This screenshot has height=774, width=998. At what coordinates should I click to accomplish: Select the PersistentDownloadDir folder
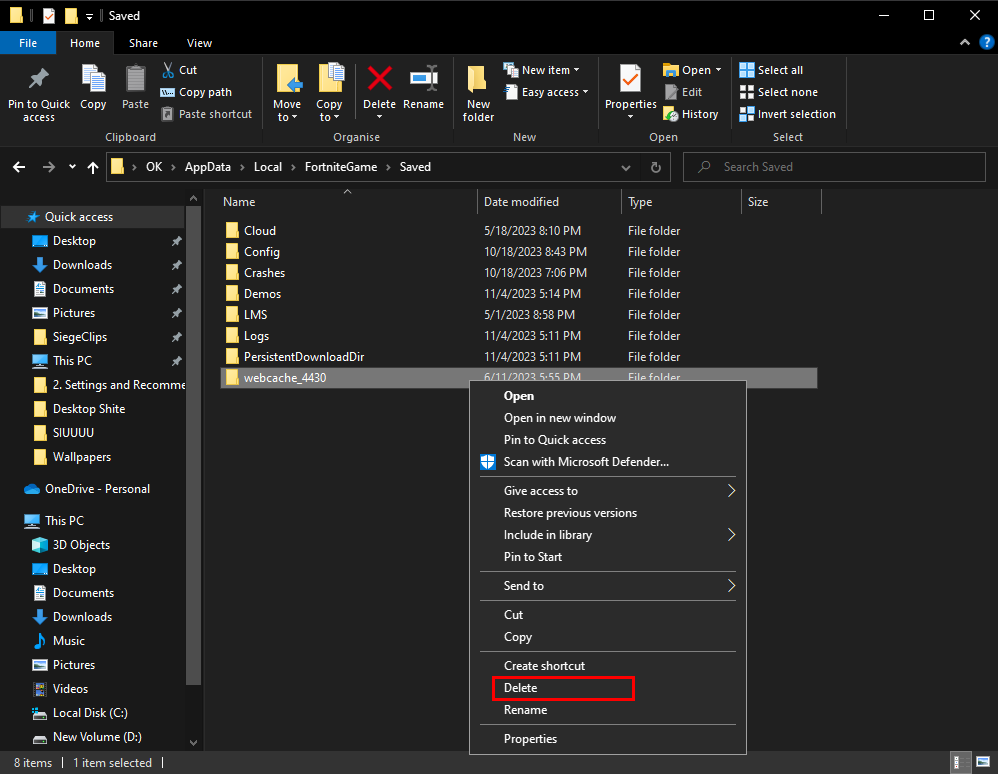304,357
